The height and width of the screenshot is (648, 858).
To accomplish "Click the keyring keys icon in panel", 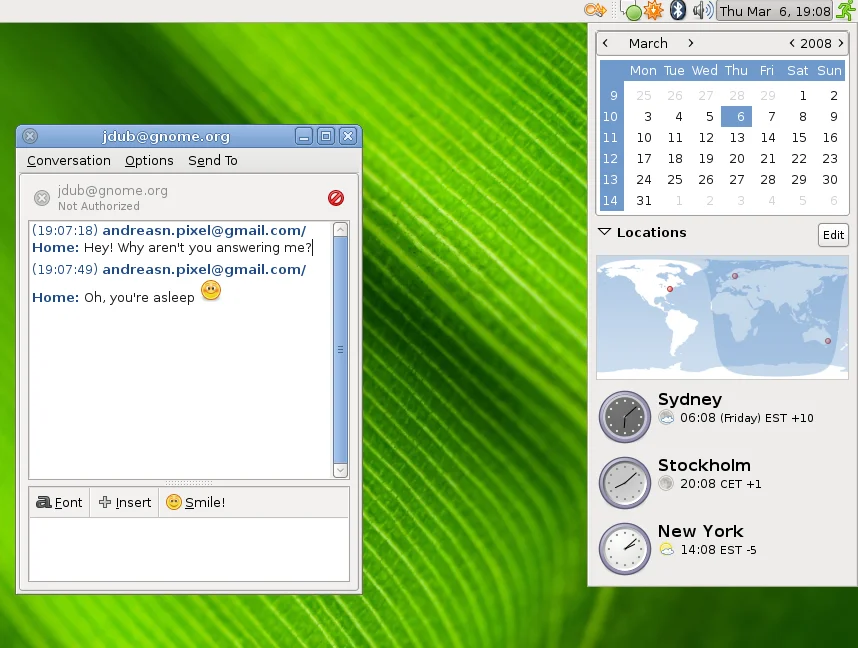I will pos(595,11).
